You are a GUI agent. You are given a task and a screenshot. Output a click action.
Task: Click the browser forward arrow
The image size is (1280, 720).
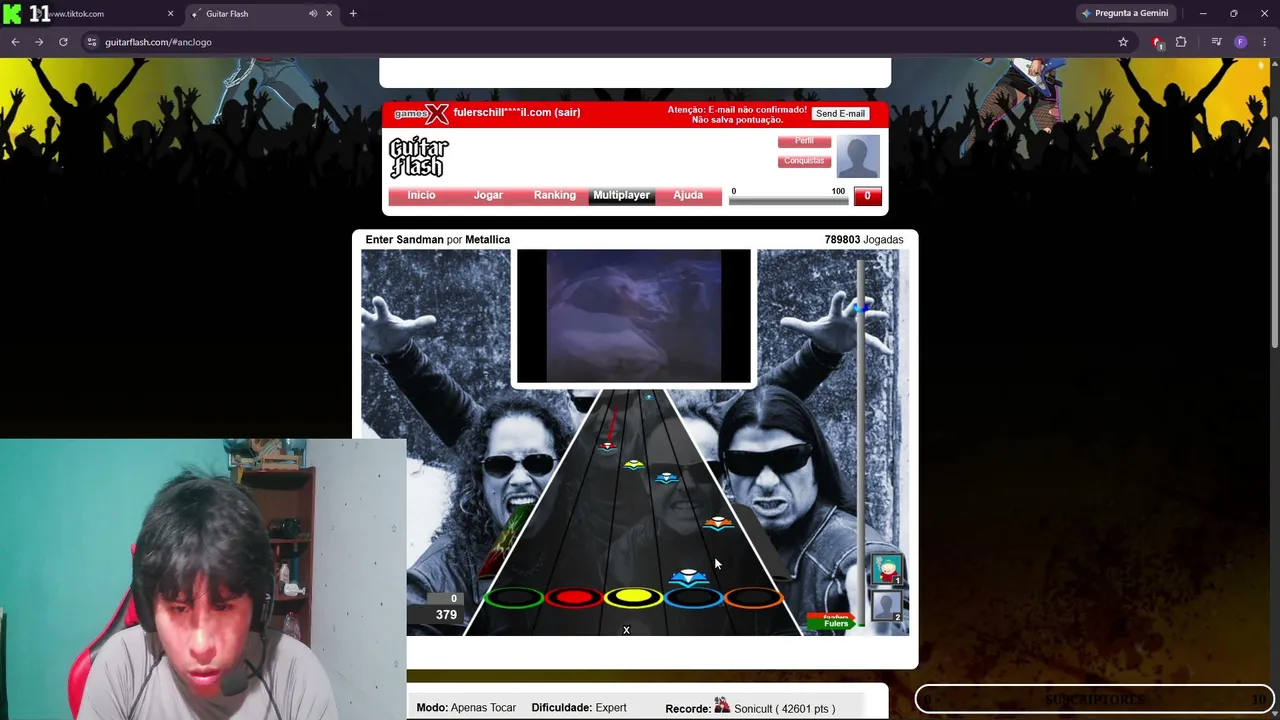click(39, 42)
